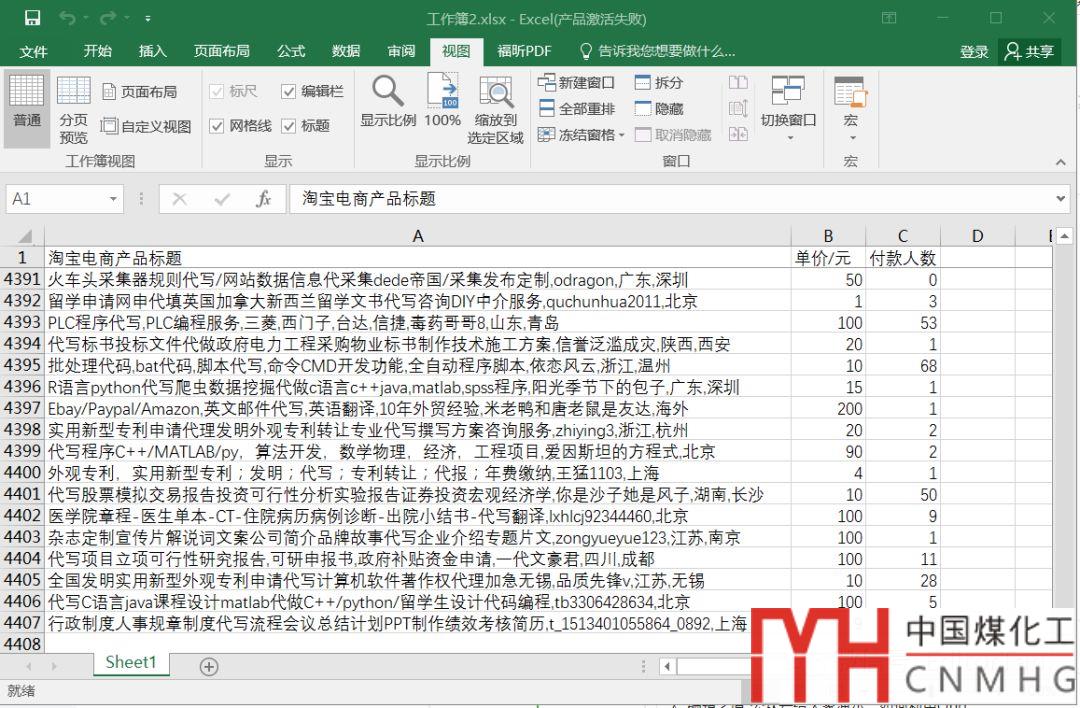
Task: Select column D header
Action: click(977, 236)
